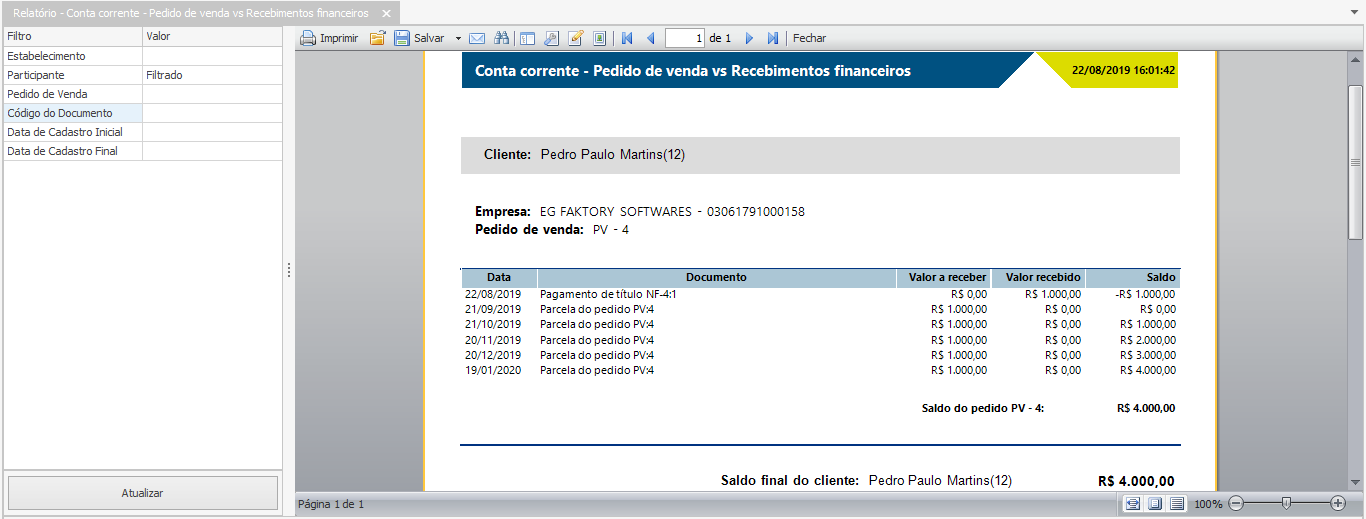
Task: Switch to whole page view mode
Action: 1155,504
